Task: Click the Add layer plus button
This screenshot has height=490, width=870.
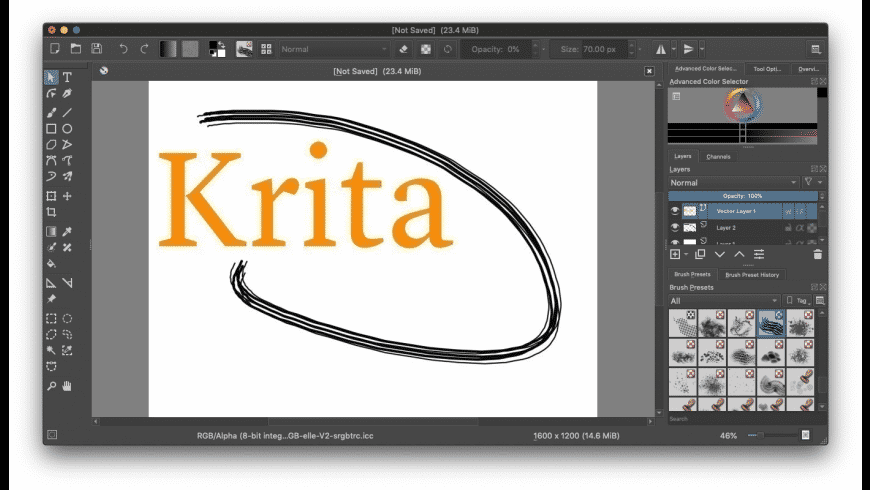Action: tap(676, 254)
